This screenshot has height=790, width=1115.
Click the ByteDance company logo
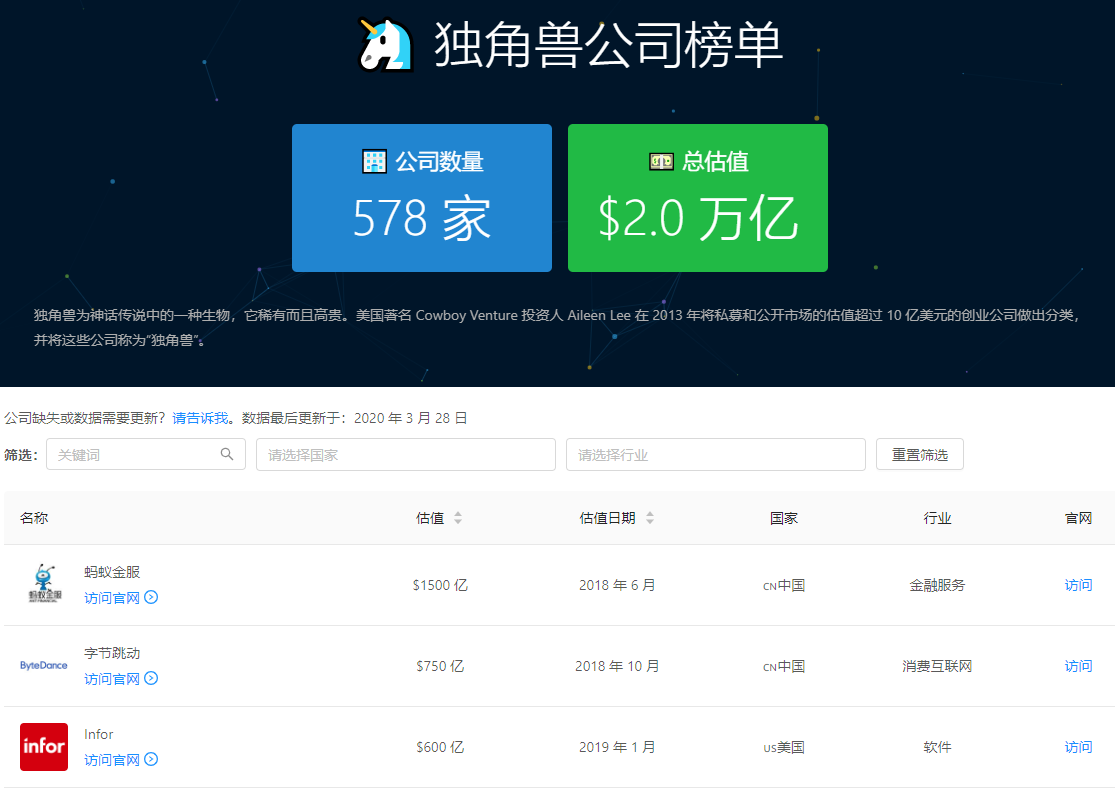tap(44, 666)
